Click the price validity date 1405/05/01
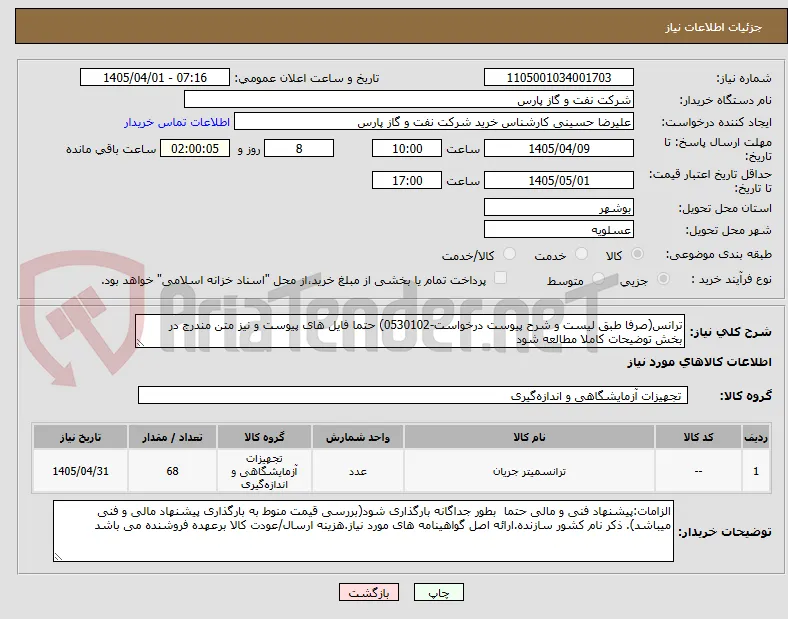Viewport: 788px width, 619px height. 559,180
